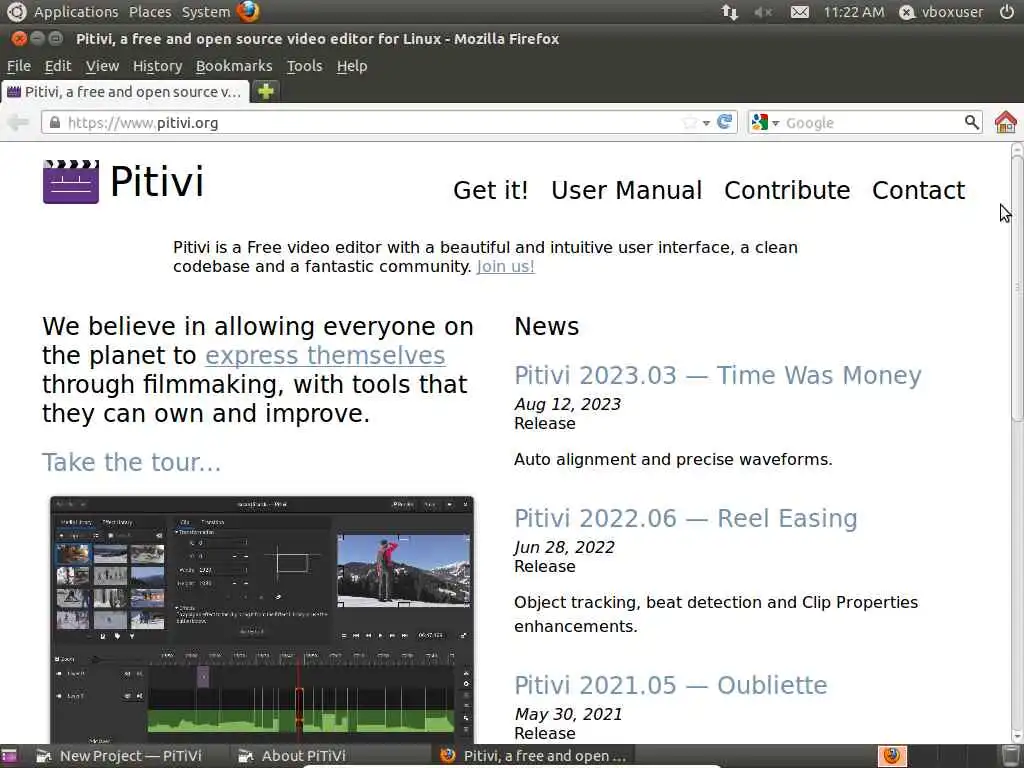1024x768 pixels.
Task: Open the System menu
Action: (206, 12)
